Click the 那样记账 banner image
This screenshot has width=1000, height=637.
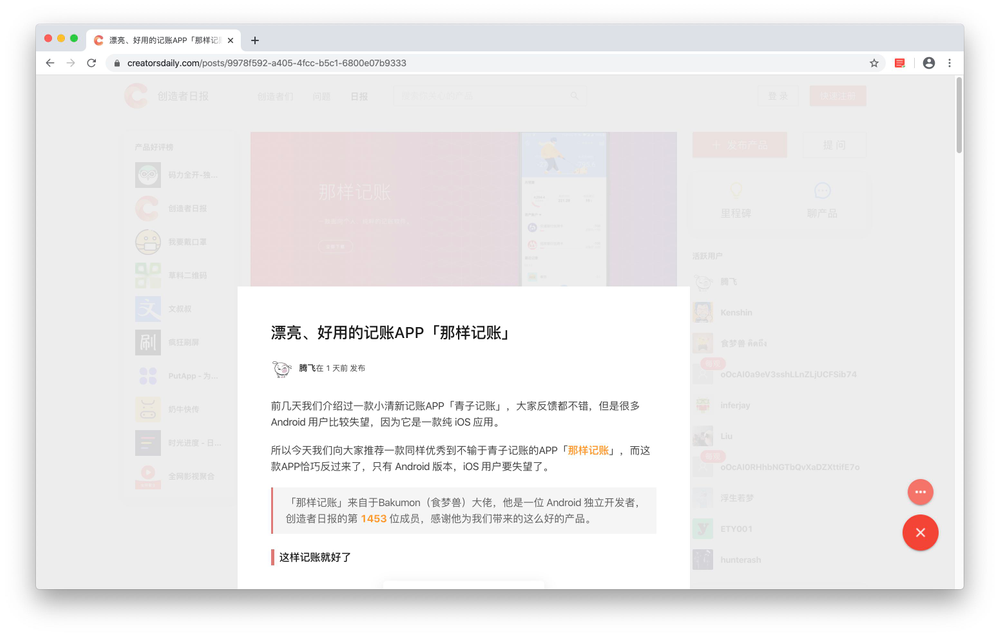(x=464, y=209)
